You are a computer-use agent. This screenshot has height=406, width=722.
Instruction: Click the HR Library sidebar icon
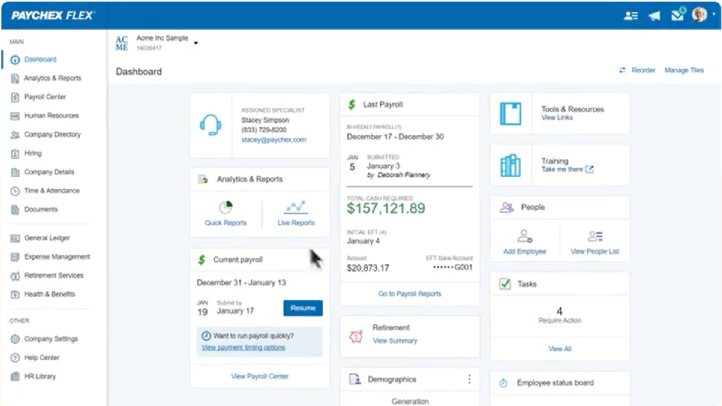(15, 377)
